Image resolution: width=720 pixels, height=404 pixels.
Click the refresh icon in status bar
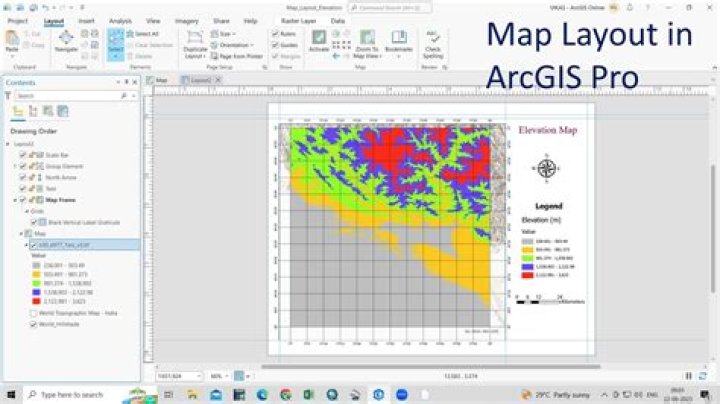click(703, 376)
